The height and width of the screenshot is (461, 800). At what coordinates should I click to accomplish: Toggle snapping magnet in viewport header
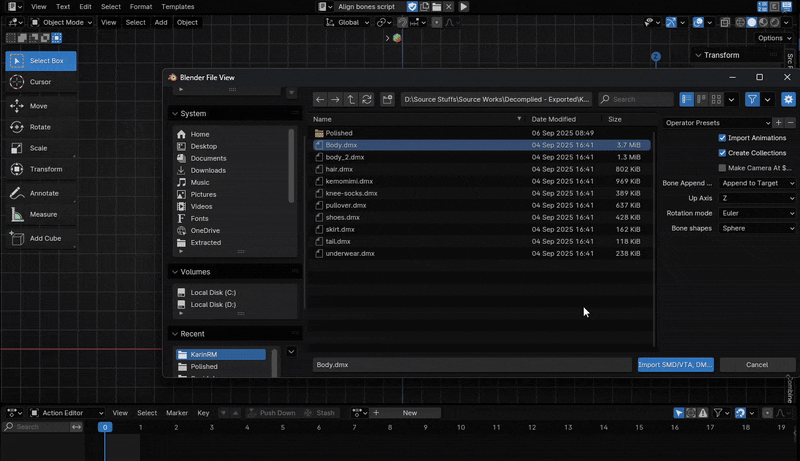coord(403,22)
